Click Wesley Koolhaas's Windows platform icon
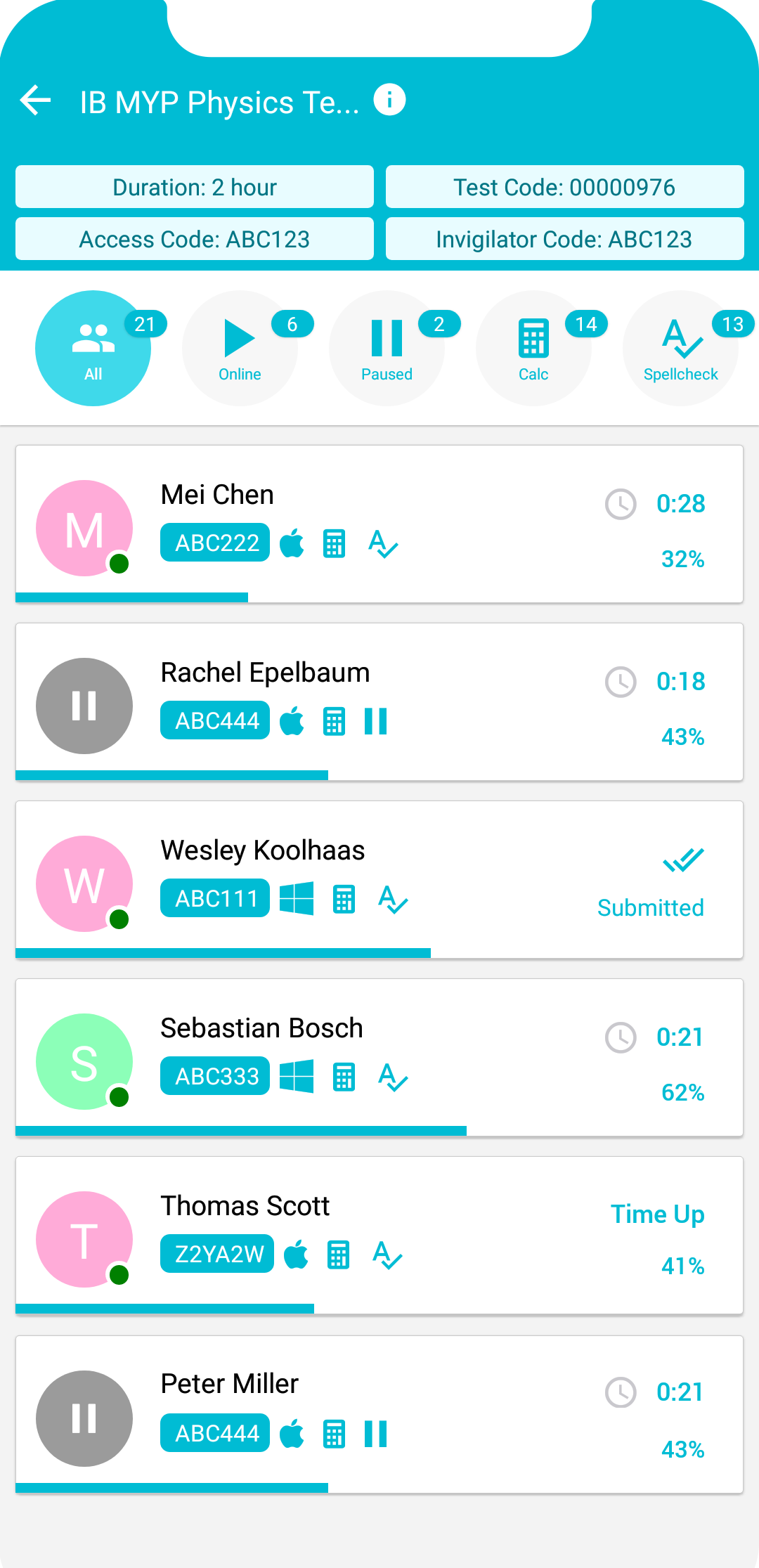This screenshot has width=759, height=1568. pyautogui.click(x=297, y=899)
